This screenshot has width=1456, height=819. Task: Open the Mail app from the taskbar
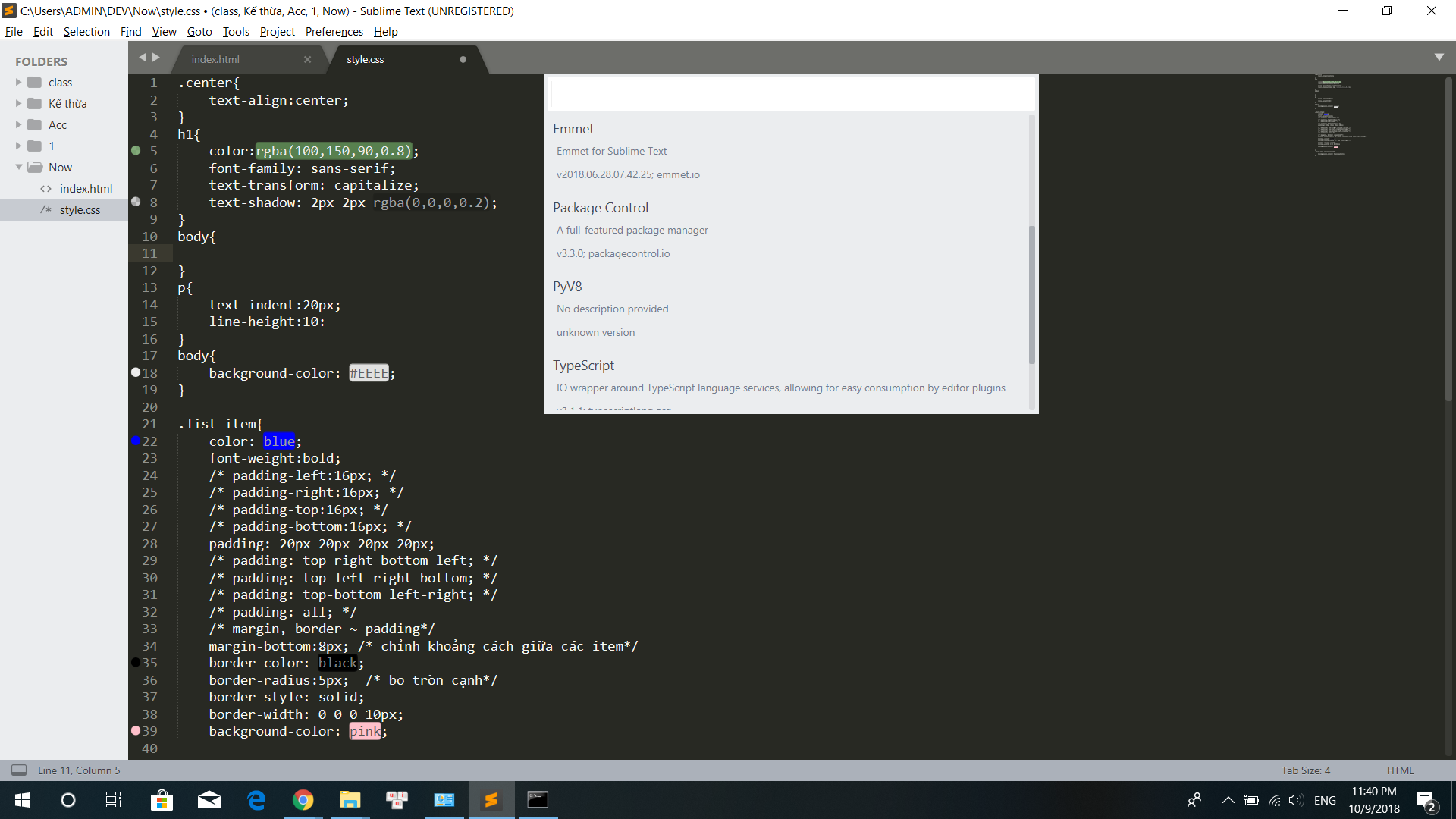point(209,799)
